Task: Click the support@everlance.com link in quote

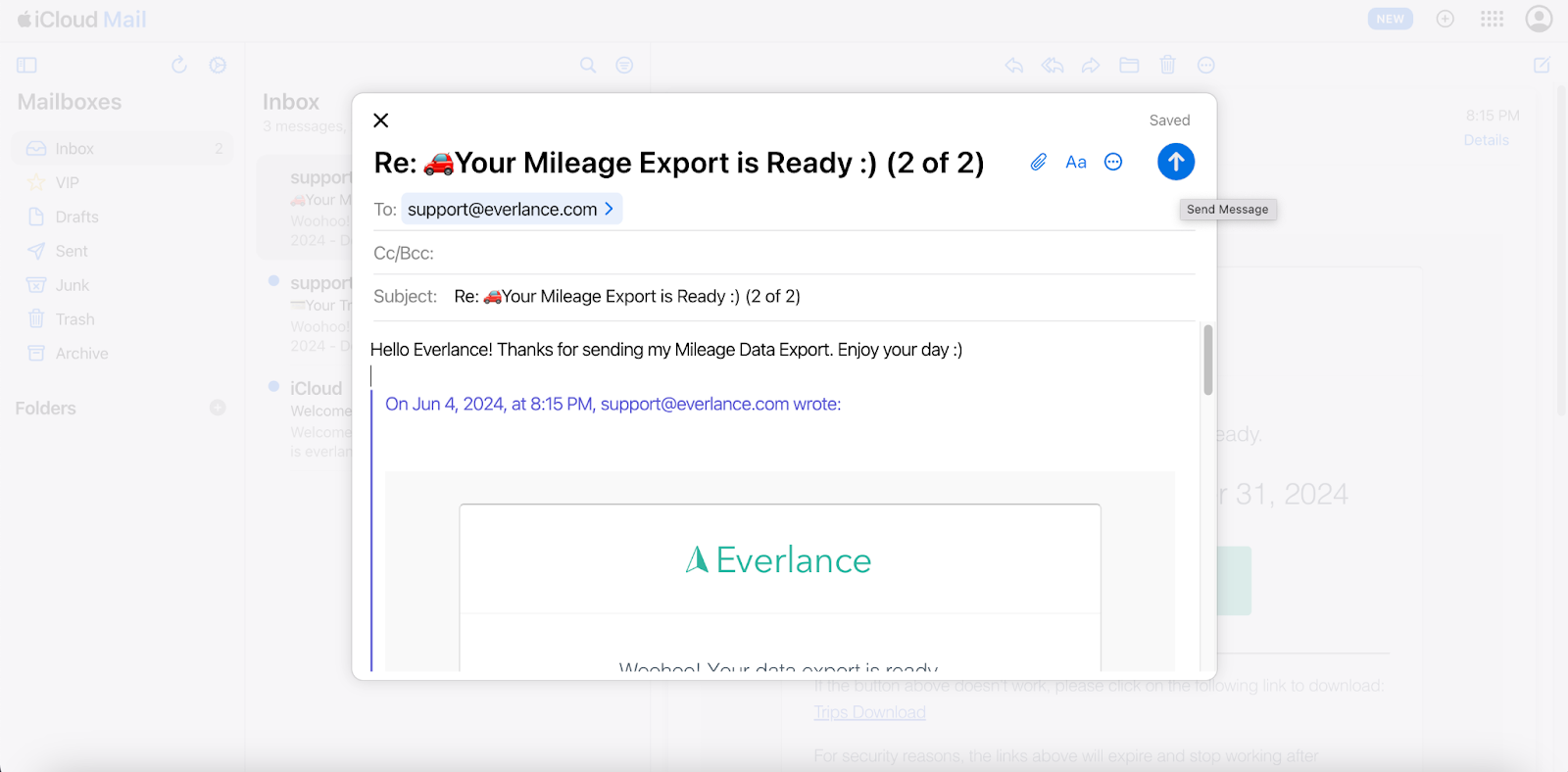Action: point(694,404)
